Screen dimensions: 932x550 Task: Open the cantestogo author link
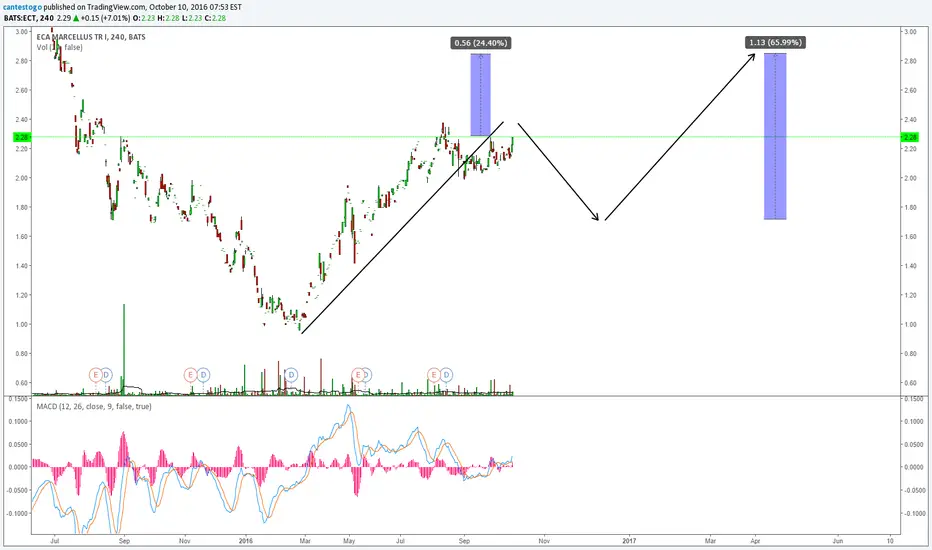click(x=22, y=7)
